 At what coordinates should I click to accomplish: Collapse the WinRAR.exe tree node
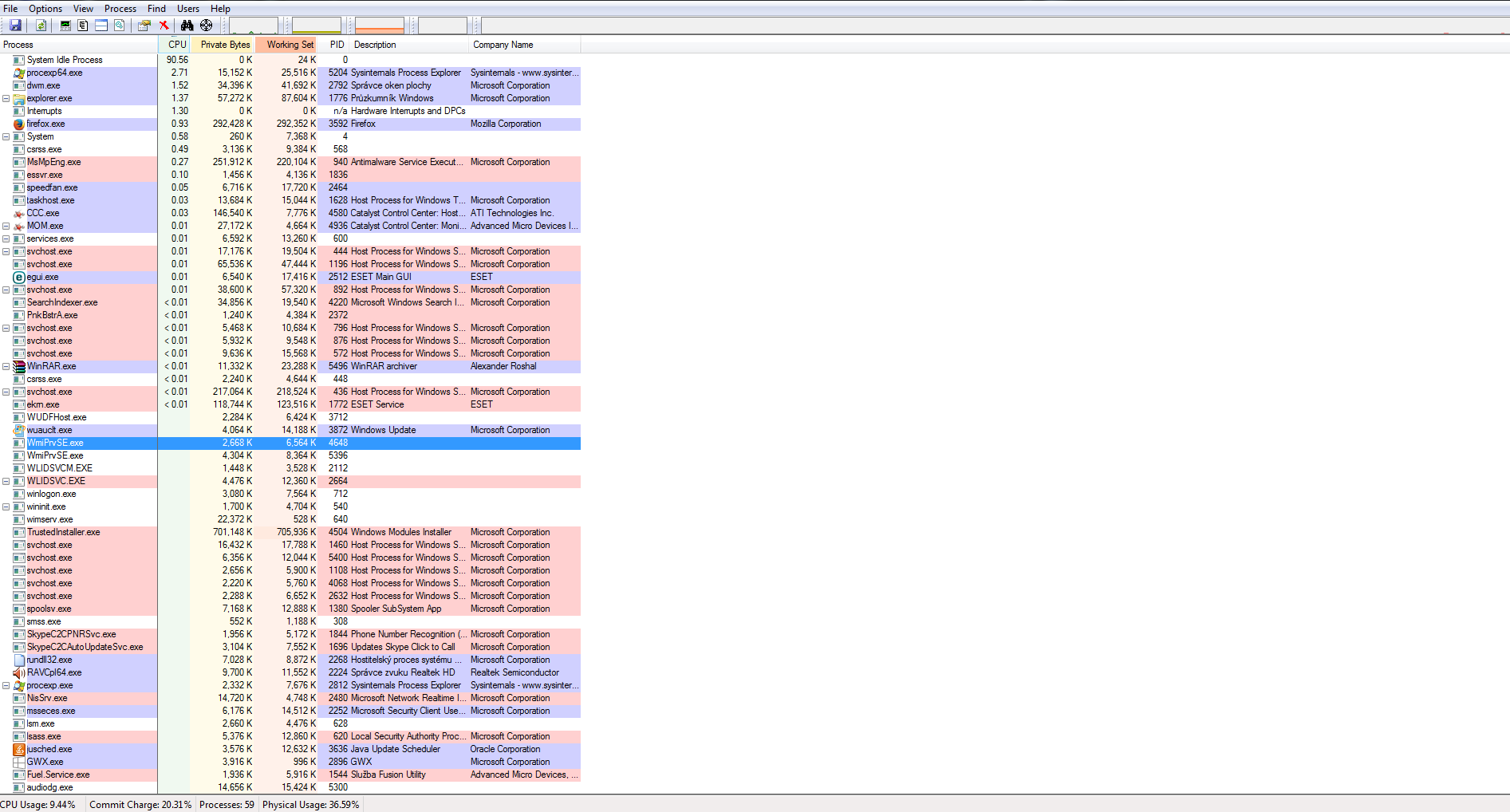coord(6,366)
